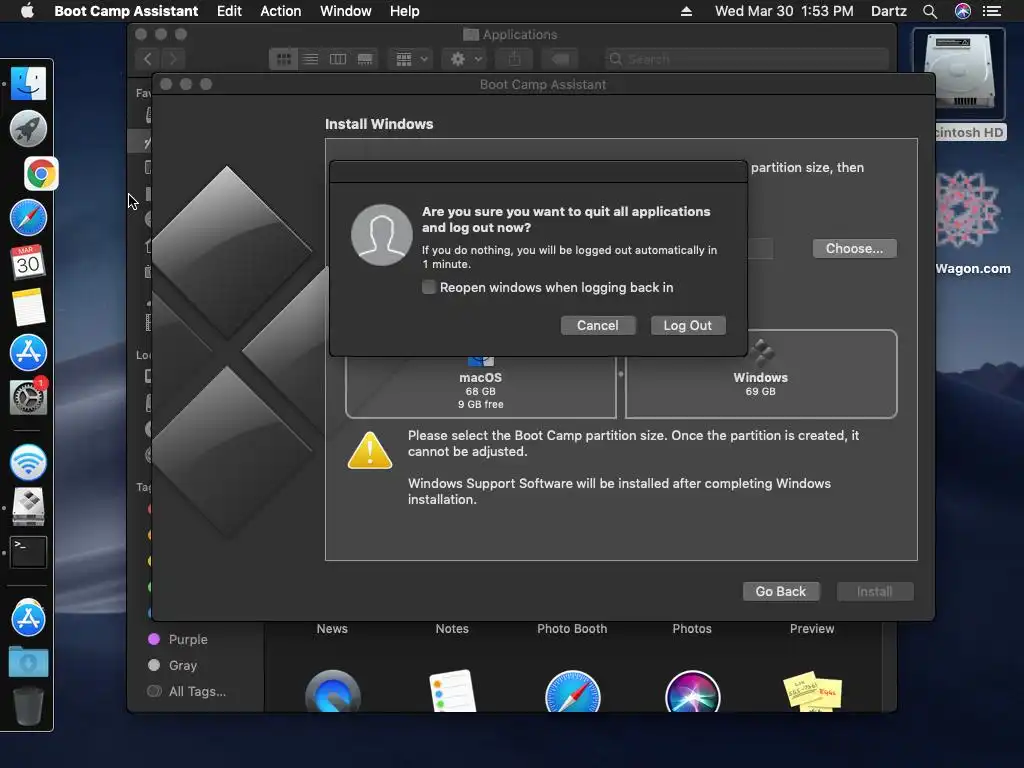The width and height of the screenshot is (1024, 768).
Task: Click the Finder Search field
Action: tap(746, 59)
